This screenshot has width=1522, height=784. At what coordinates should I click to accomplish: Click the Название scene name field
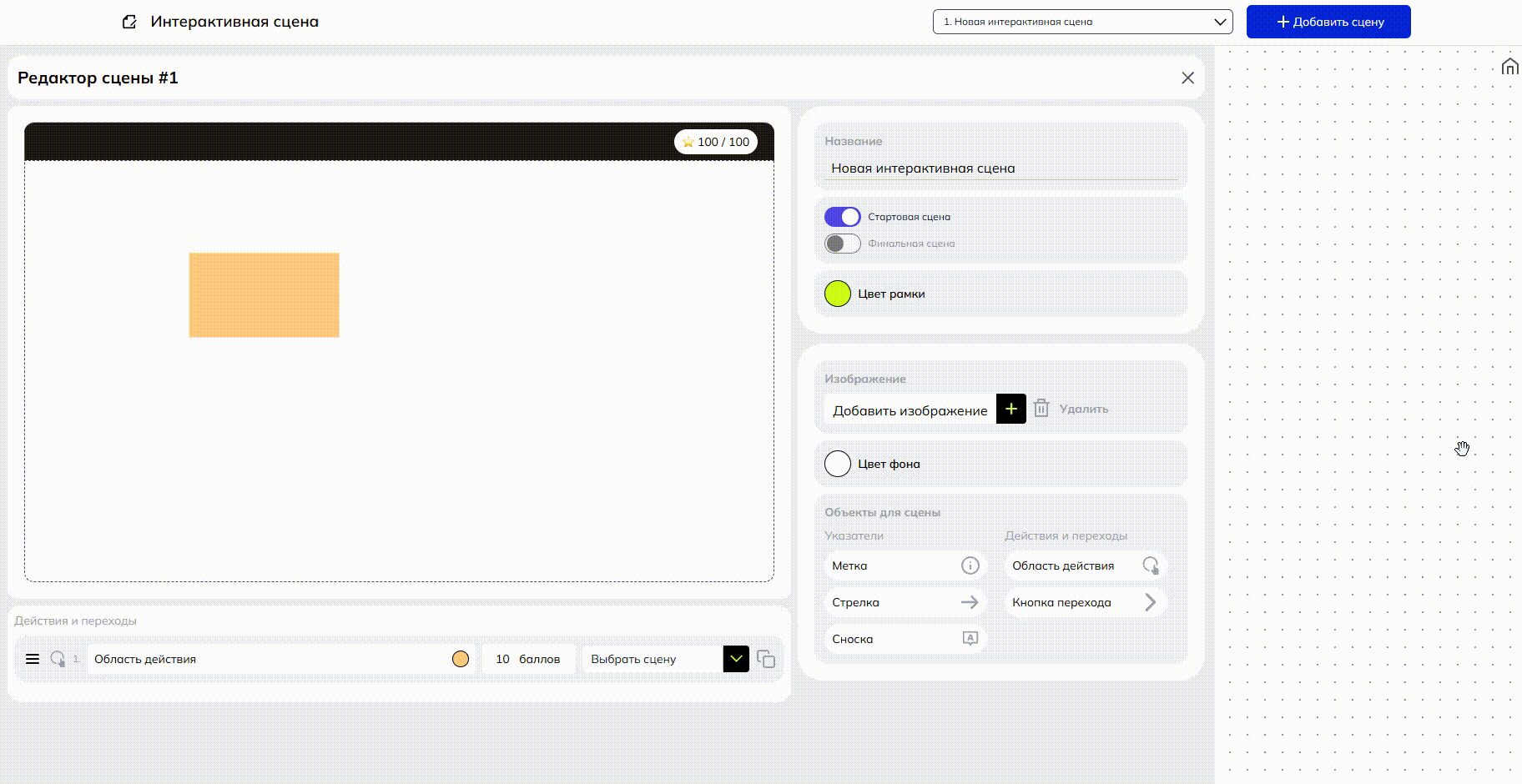click(1001, 168)
